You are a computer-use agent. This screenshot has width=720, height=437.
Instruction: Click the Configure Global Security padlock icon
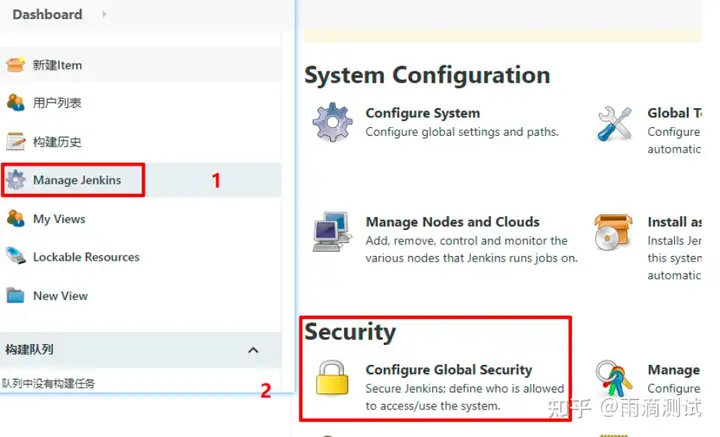click(x=332, y=378)
